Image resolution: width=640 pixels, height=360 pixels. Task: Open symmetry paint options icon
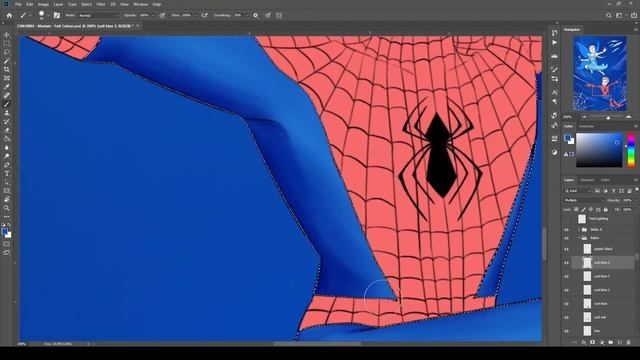(279, 16)
